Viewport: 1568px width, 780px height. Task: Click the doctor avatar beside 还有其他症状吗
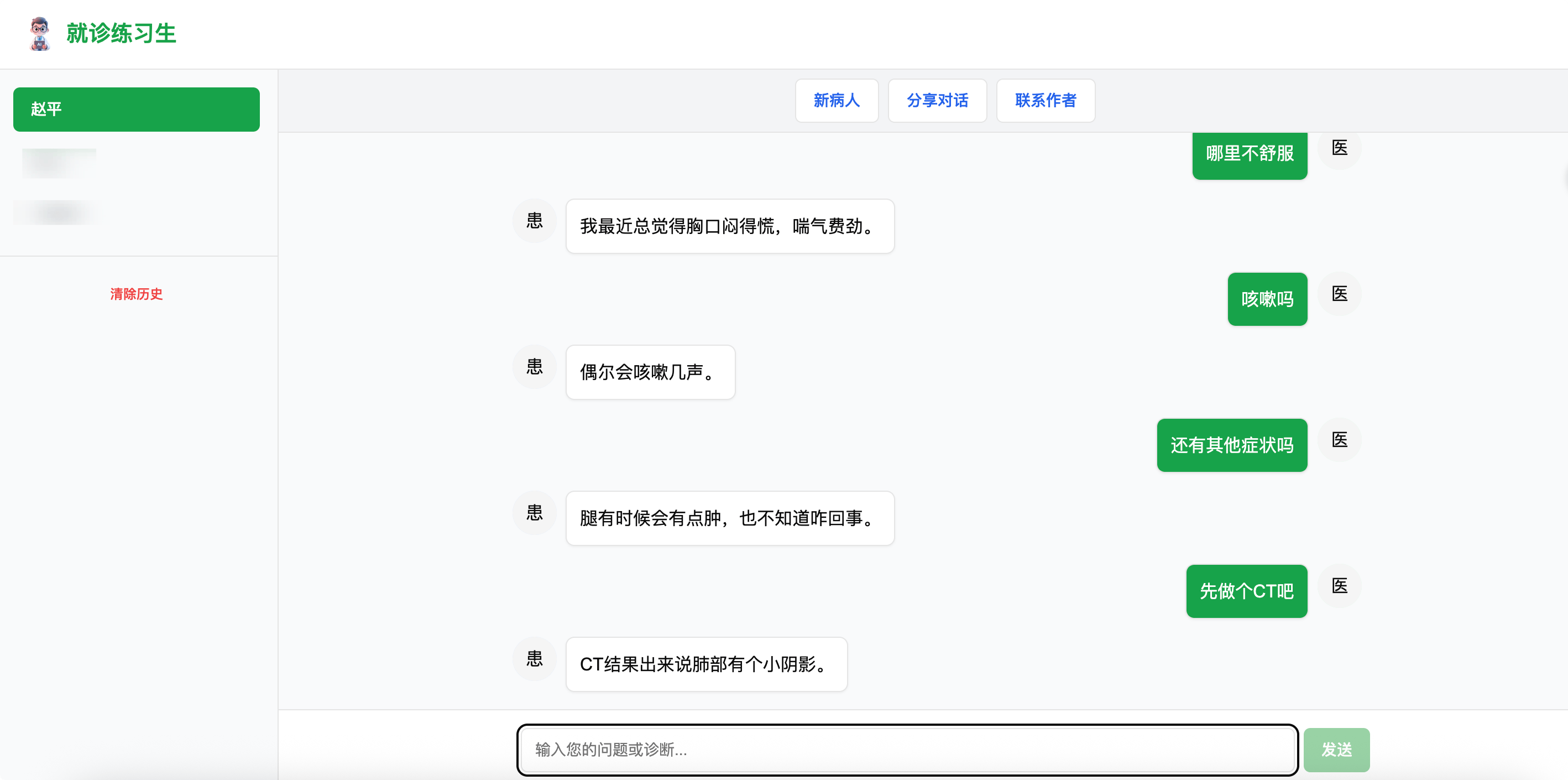1339,440
